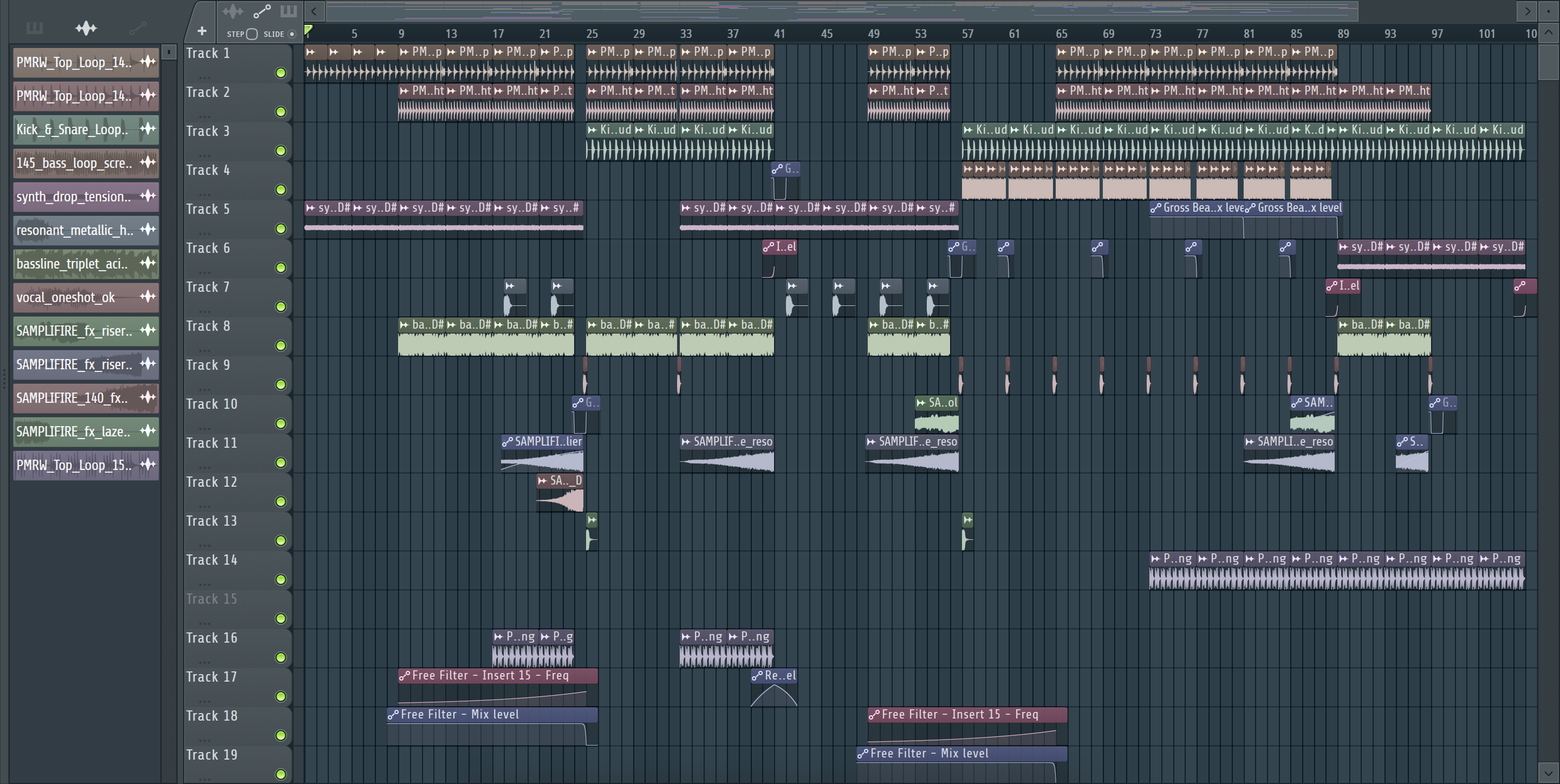
Task: Select audio clip focus icon above the tracks
Action: pos(232,11)
